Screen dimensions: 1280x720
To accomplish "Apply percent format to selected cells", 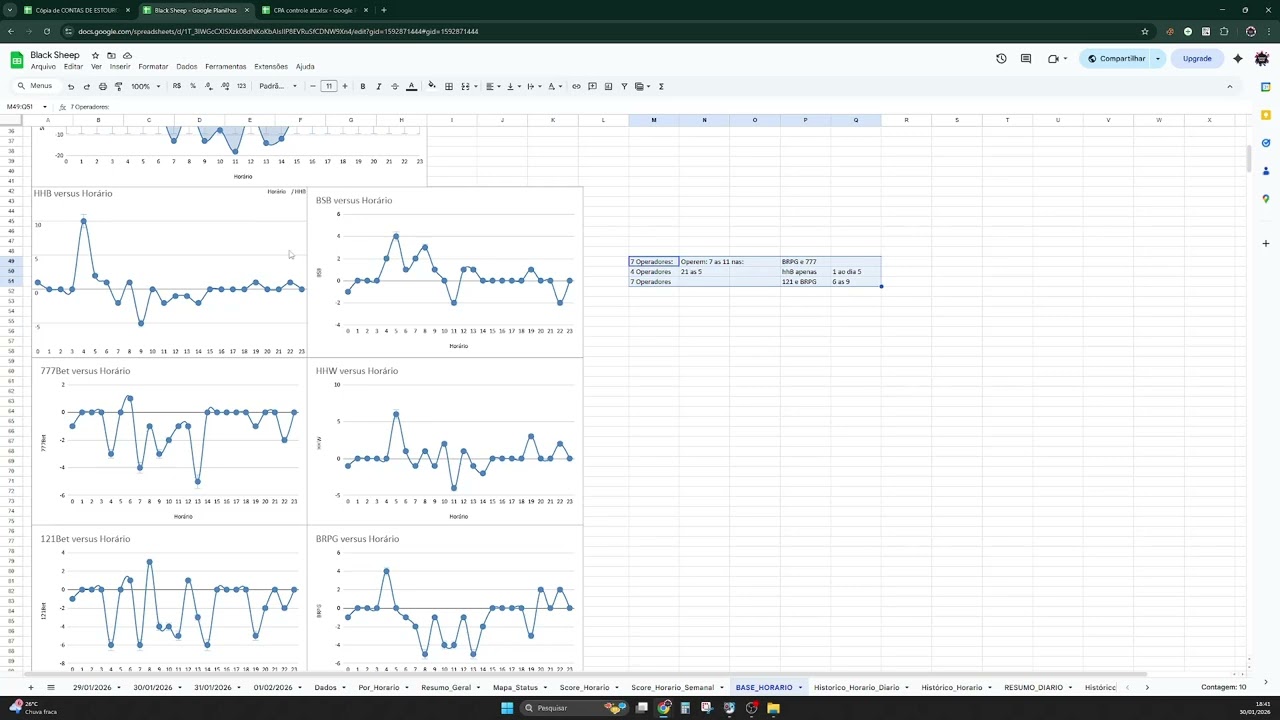I will pyautogui.click(x=193, y=86).
